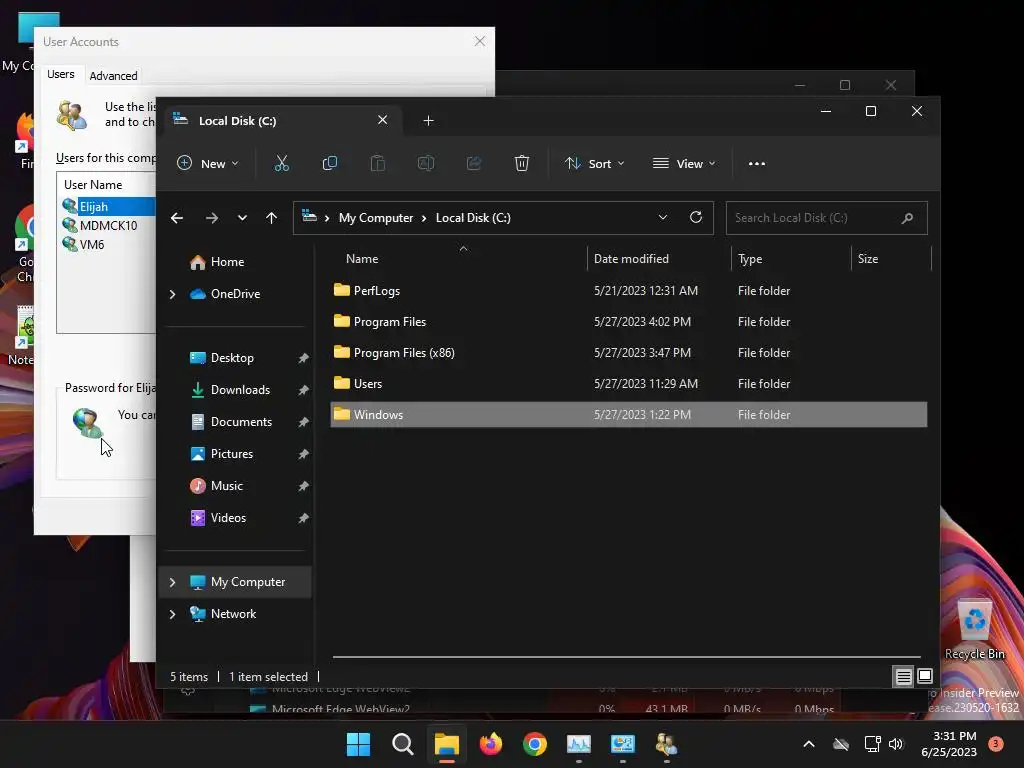Open the Windows Start button
The image size is (1024, 768).
[359, 744]
